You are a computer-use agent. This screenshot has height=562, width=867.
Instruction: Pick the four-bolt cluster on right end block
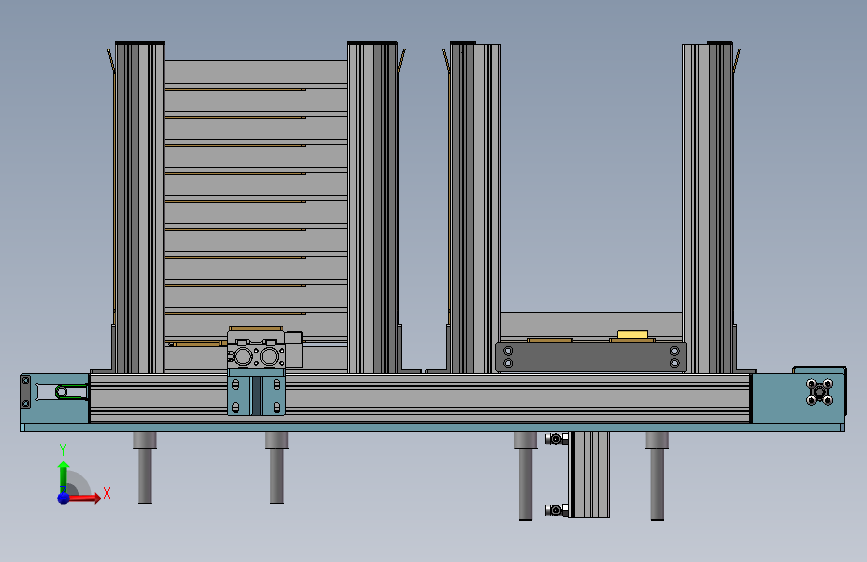(x=819, y=392)
